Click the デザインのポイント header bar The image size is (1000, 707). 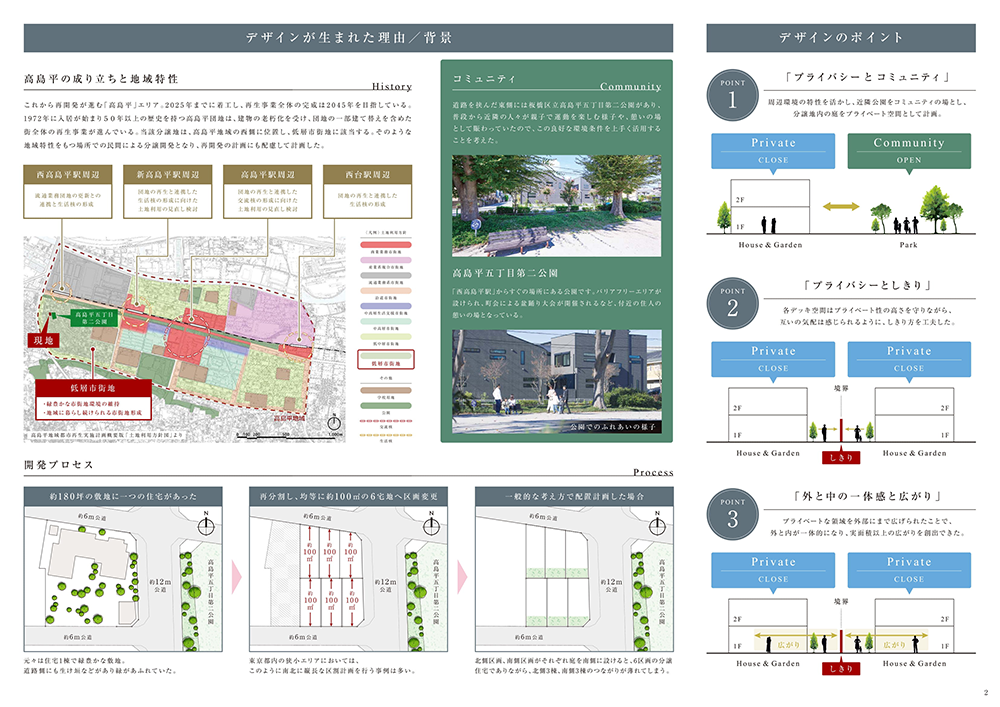[841, 38]
